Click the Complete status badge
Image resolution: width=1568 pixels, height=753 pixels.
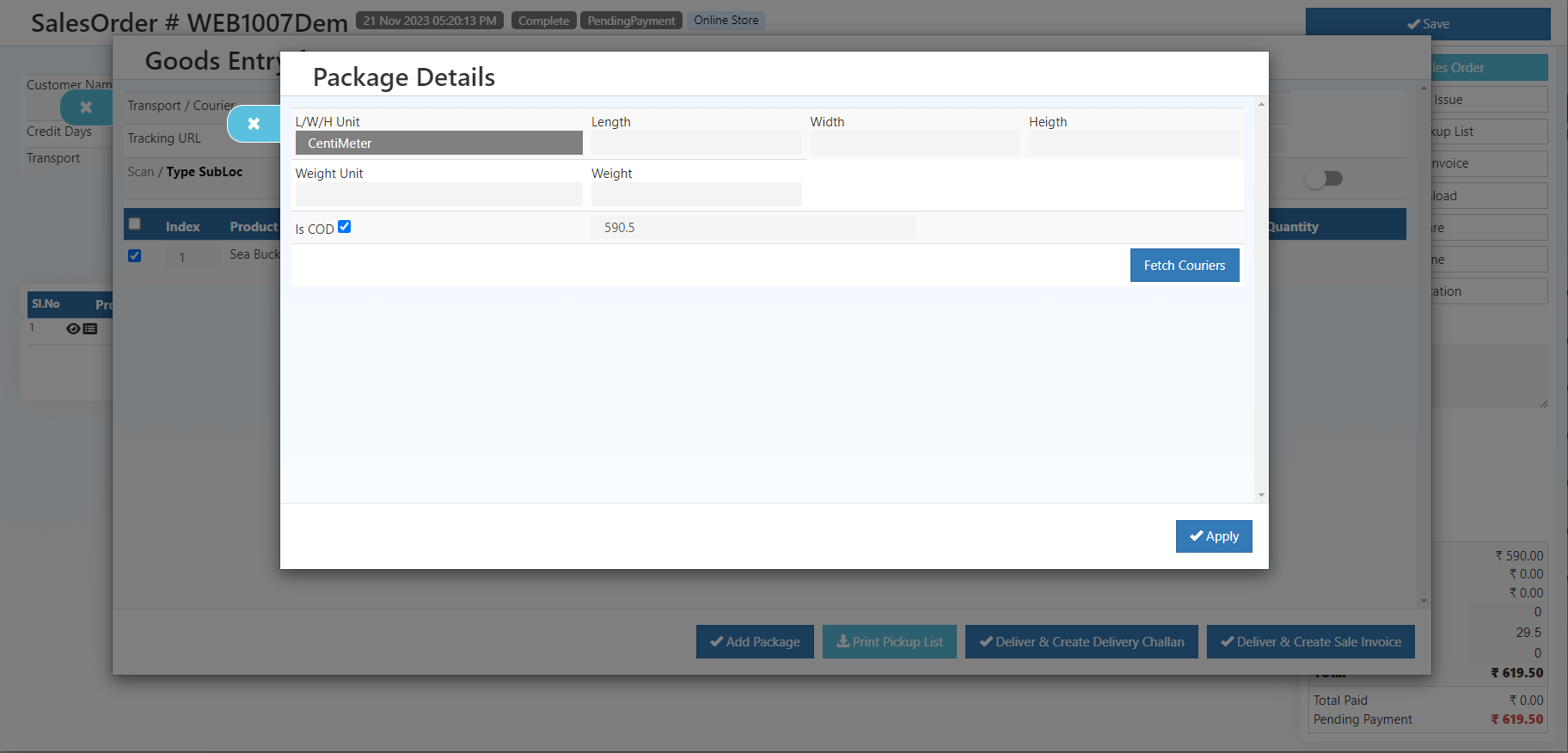[543, 21]
